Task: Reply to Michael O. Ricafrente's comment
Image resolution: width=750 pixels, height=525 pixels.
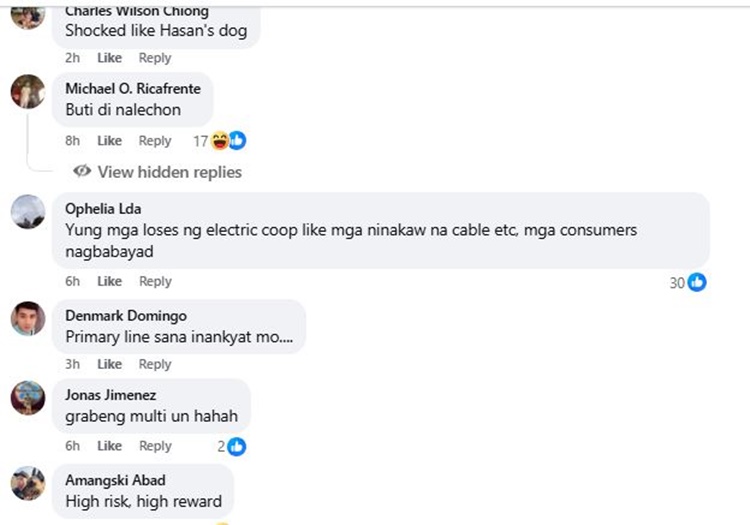Action: point(155,141)
